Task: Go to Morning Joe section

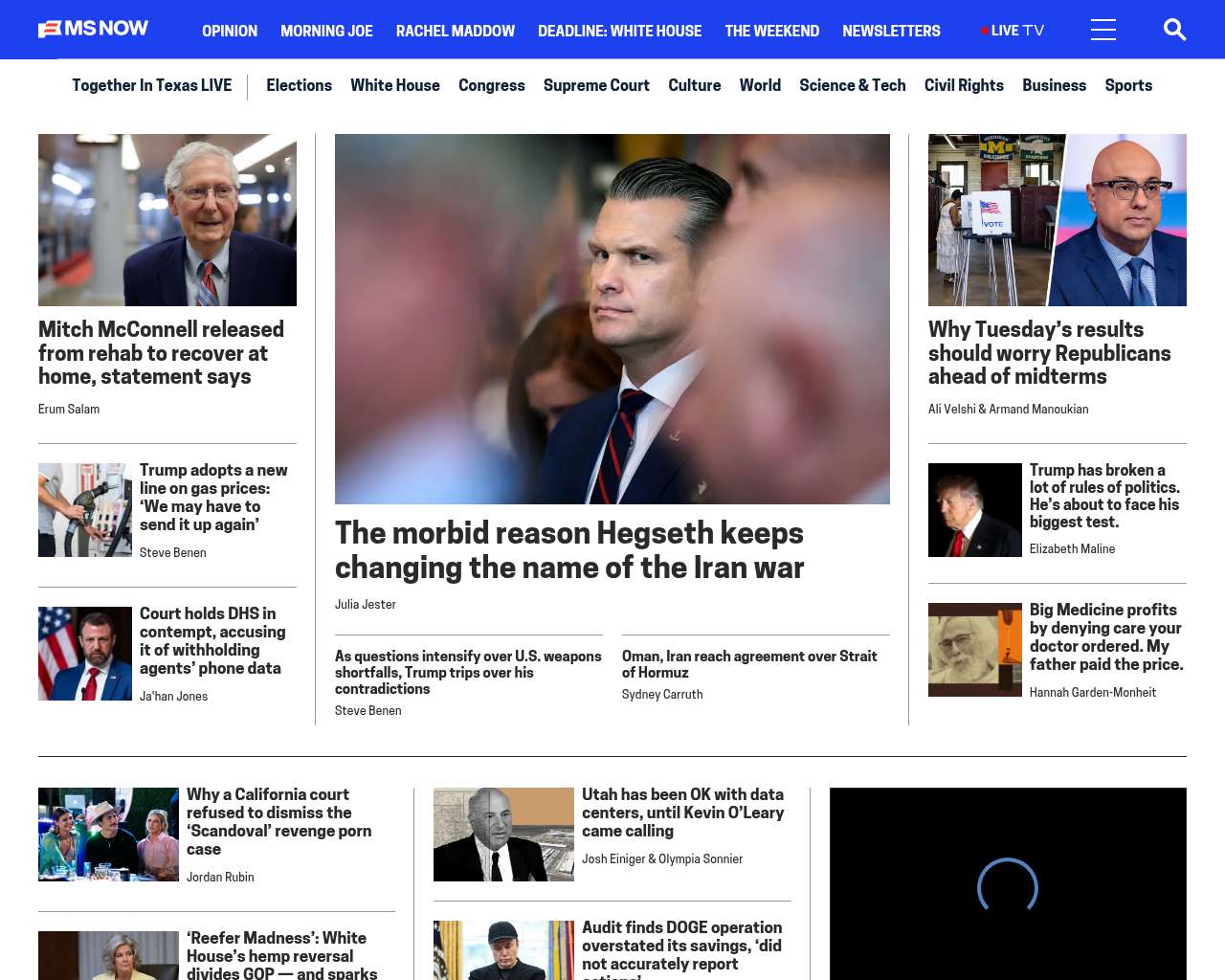Action: pyautogui.click(x=326, y=31)
